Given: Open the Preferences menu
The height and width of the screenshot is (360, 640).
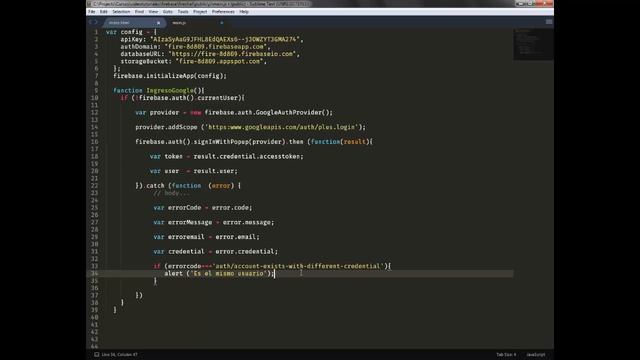Looking at the screenshot, I should click(x=223, y=12).
